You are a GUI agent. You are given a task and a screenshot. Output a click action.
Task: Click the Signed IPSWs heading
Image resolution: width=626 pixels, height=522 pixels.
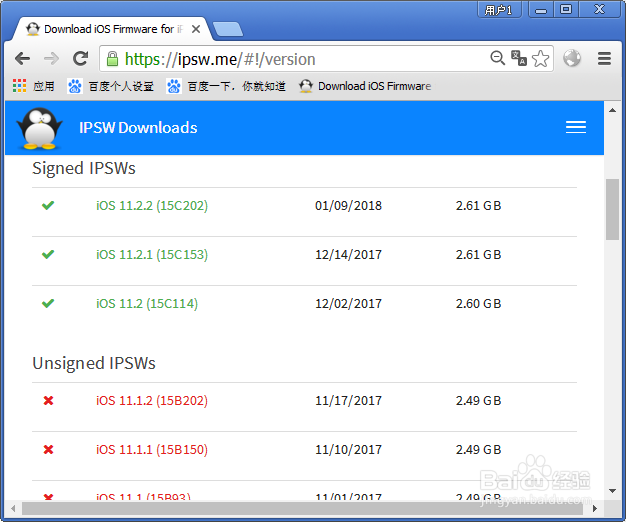pos(84,168)
